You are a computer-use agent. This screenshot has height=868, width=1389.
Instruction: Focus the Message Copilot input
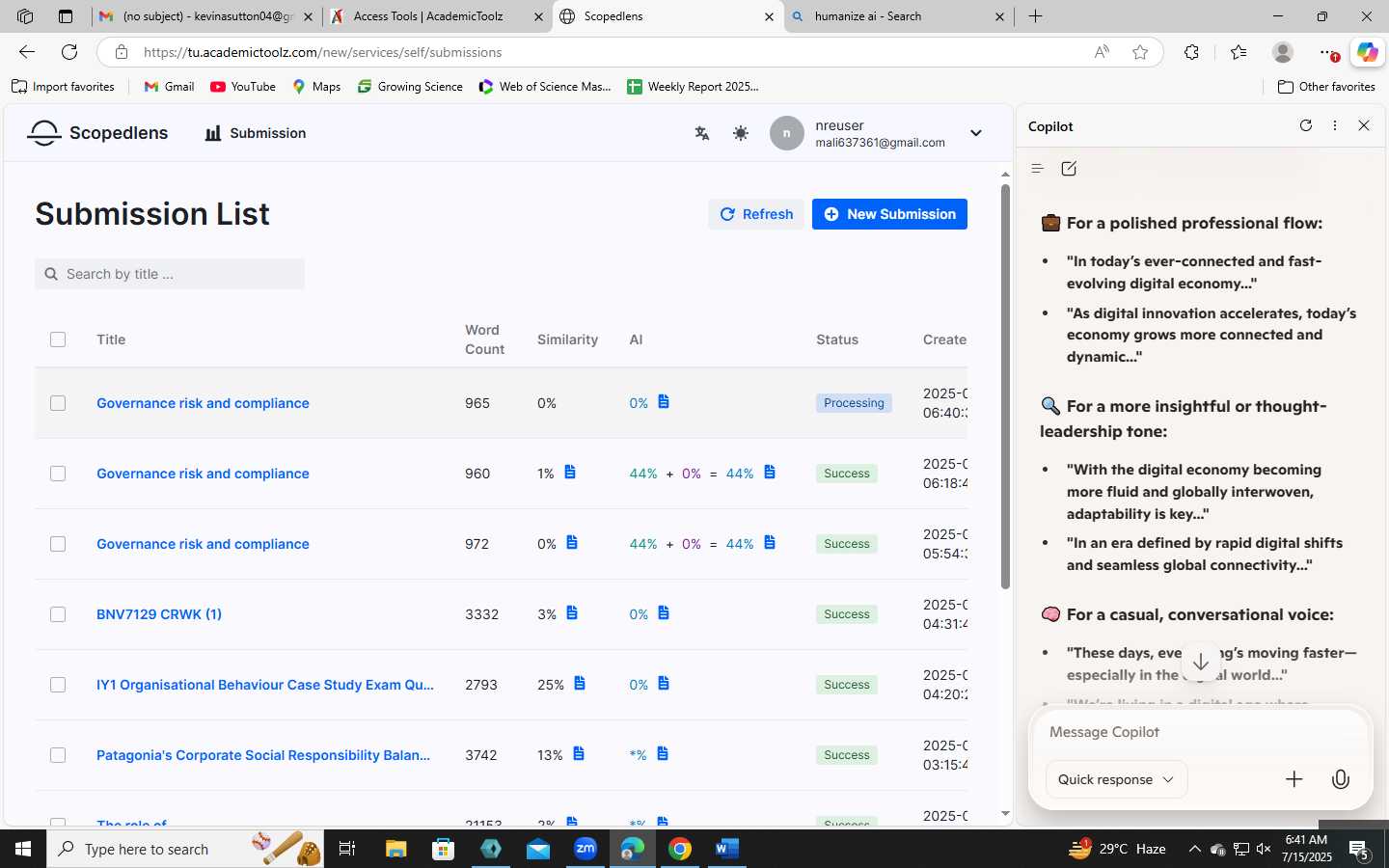click(x=1200, y=732)
